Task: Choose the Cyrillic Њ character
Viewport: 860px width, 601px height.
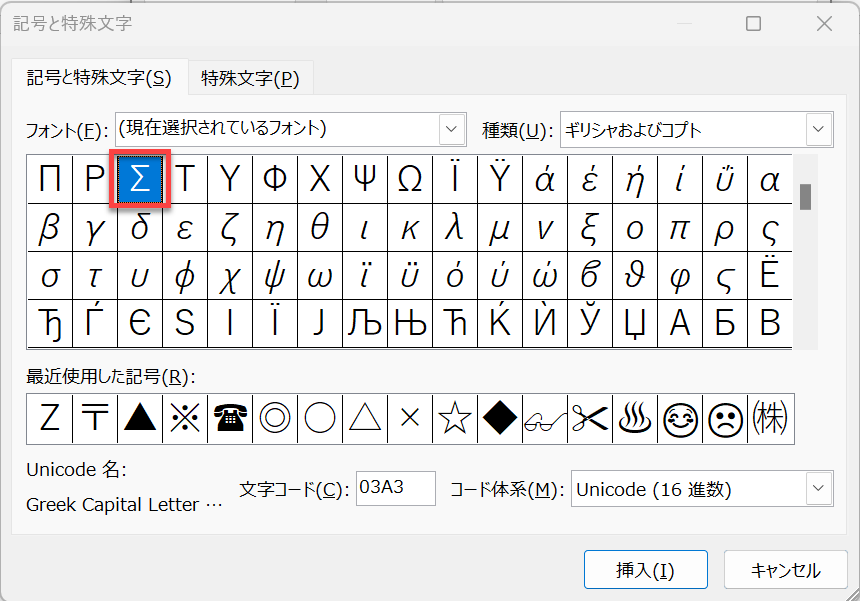Action: point(410,323)
